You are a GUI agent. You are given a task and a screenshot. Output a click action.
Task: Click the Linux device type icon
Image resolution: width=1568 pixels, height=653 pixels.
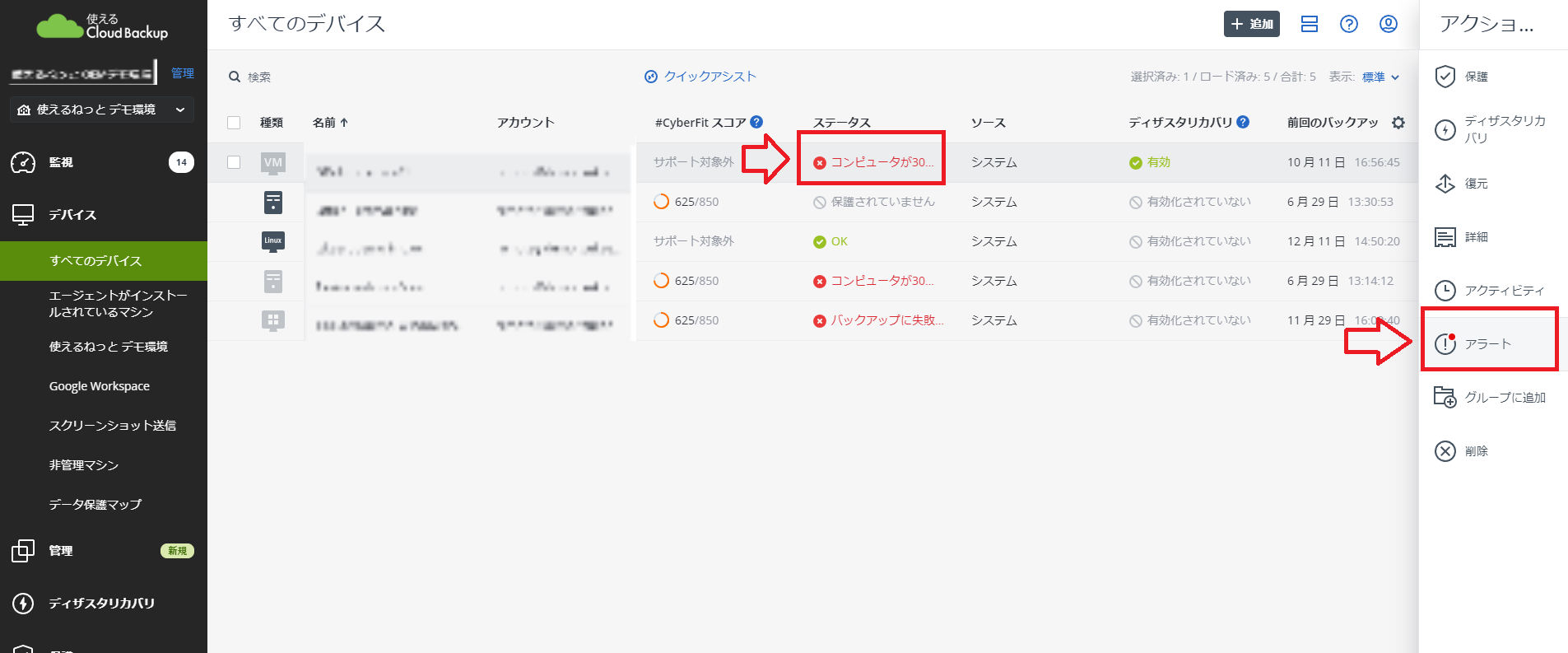click(x=273, y=241)
